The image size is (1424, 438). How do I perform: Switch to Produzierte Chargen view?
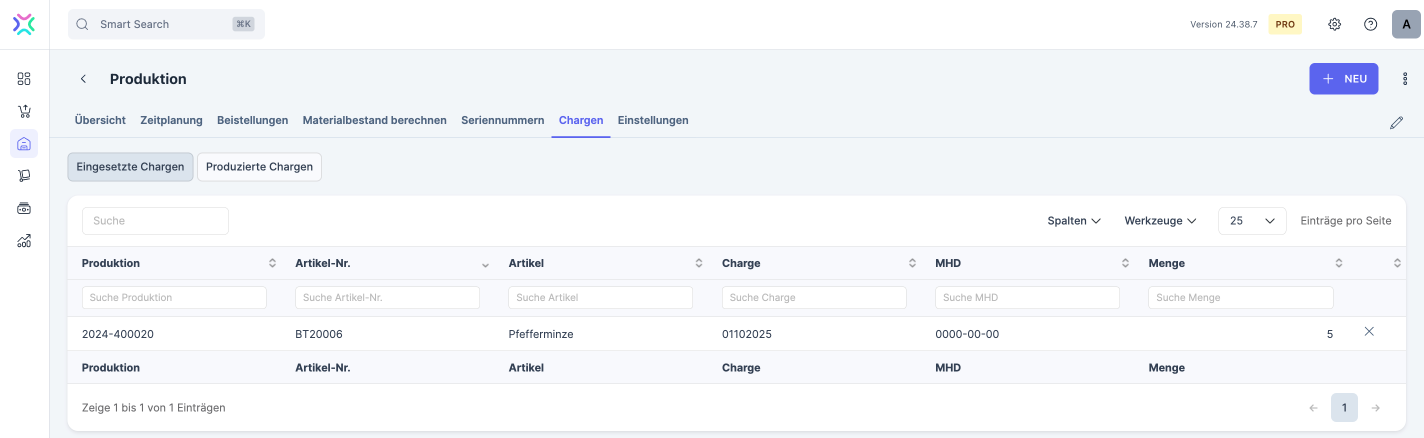pos(259,167)
